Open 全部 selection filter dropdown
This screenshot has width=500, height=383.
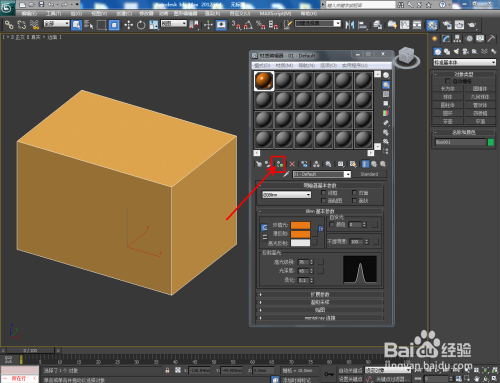(x=57, y=23)
